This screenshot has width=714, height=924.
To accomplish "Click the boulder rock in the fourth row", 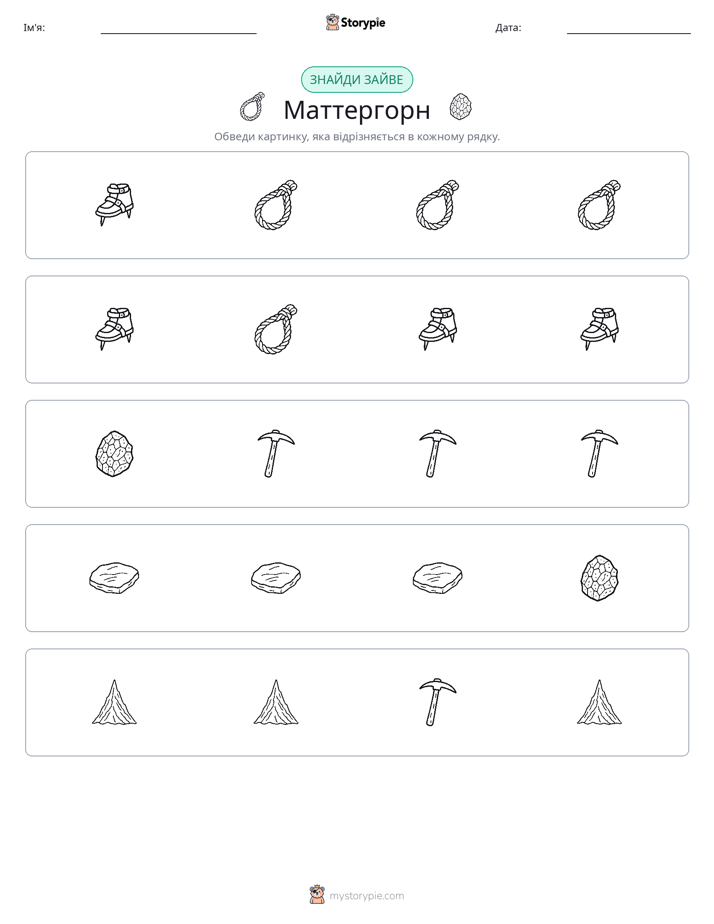I will coord(599,578).
